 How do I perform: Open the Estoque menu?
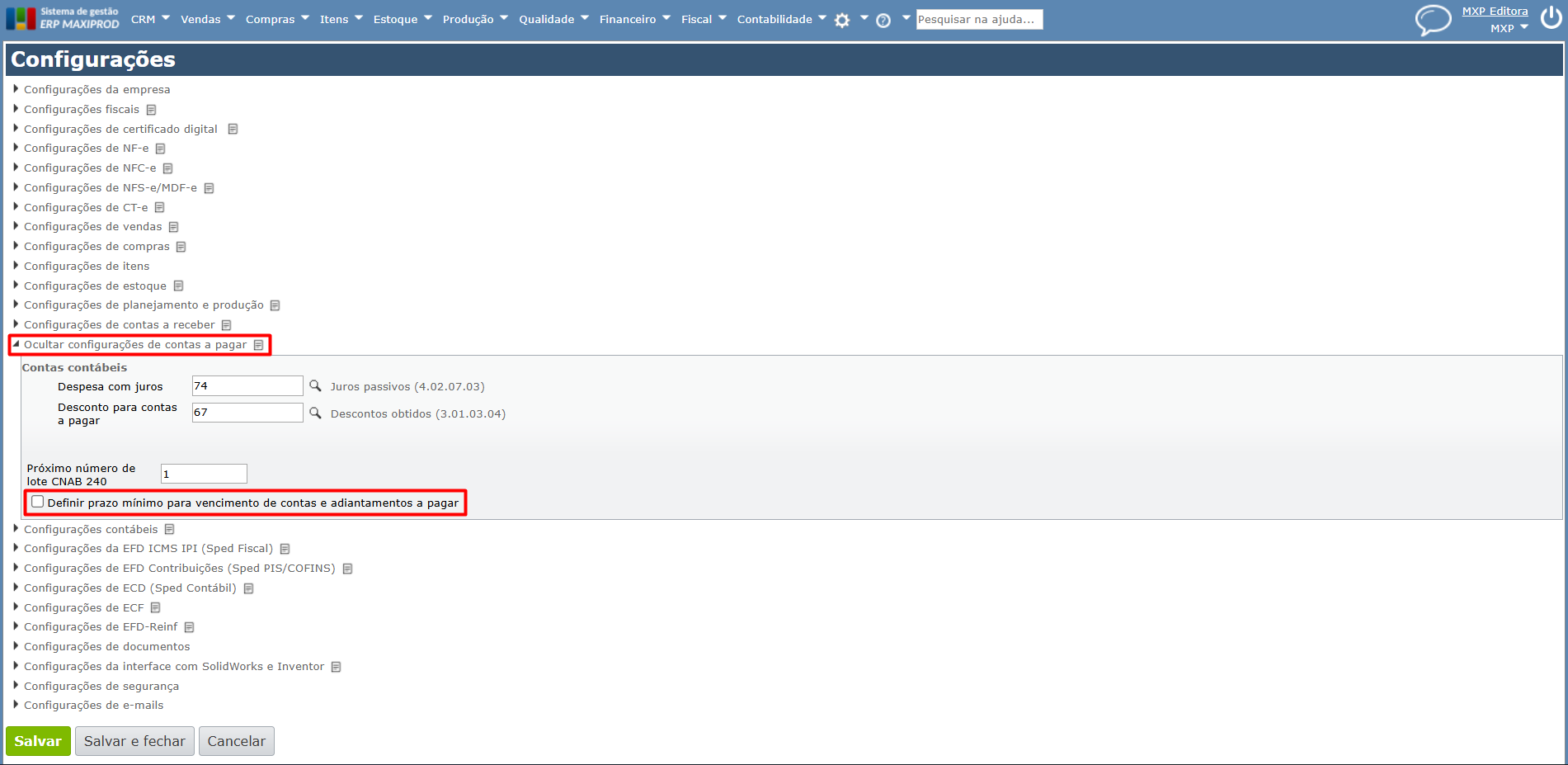pos(403,19)
